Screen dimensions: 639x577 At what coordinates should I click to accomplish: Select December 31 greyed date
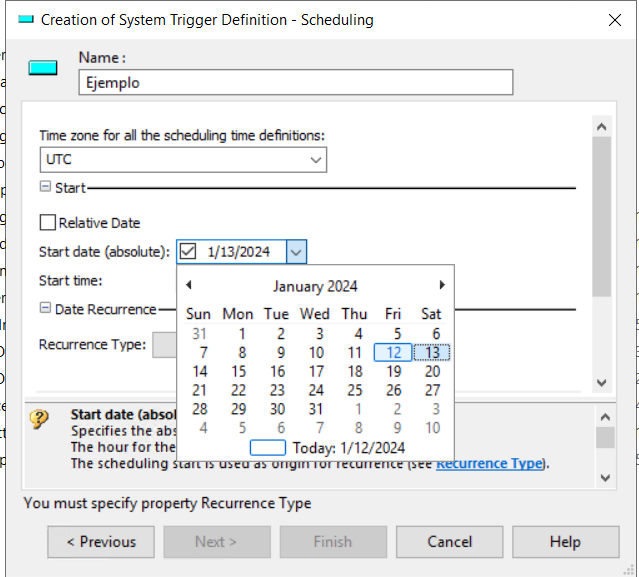(x=200, y=334)
